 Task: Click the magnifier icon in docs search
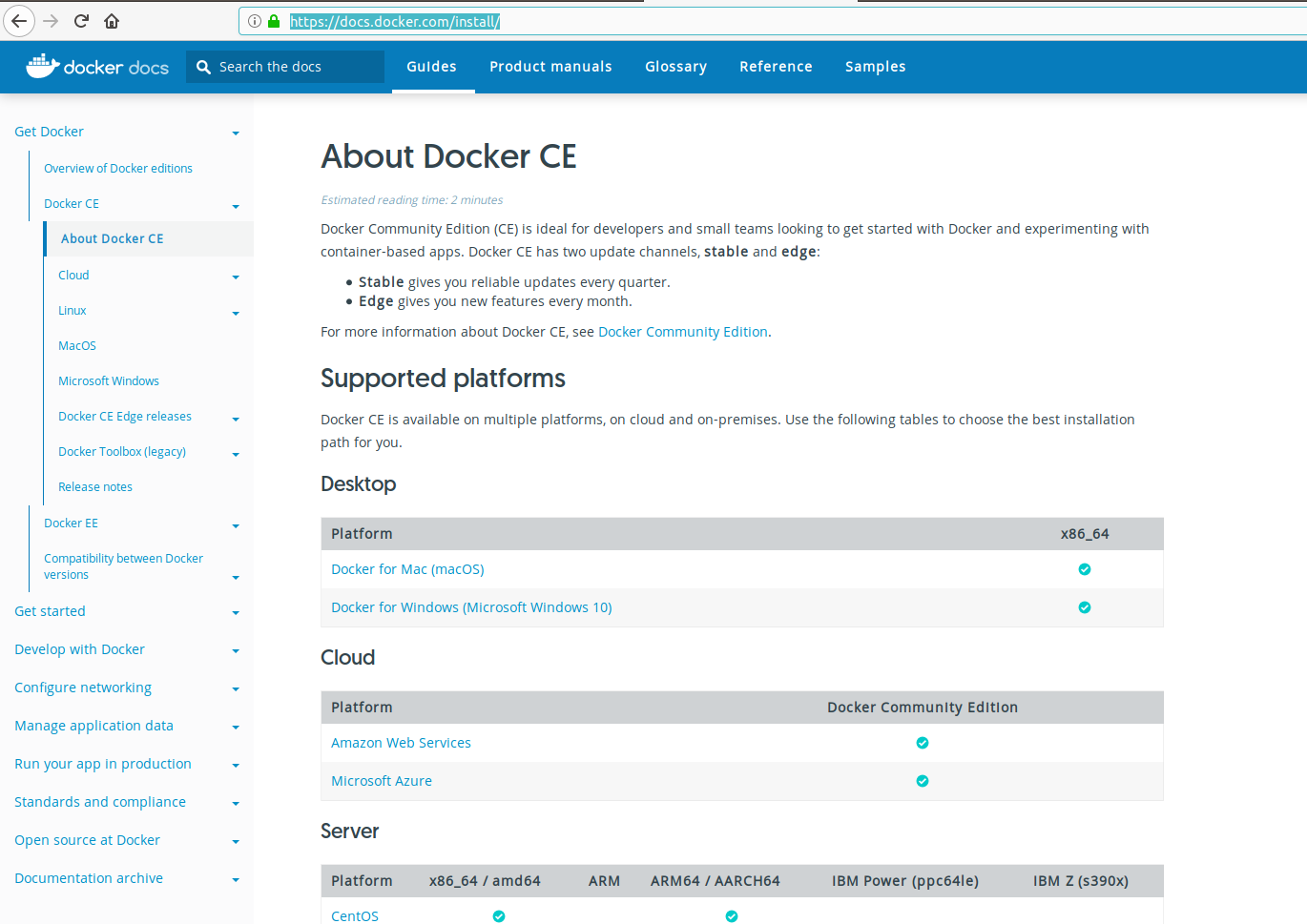point(203,67)
